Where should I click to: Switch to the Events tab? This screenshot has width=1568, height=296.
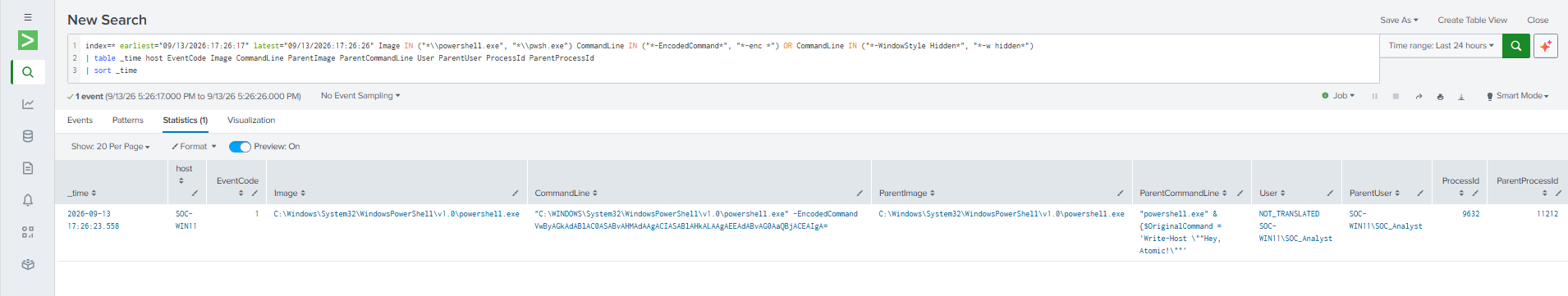80,121
